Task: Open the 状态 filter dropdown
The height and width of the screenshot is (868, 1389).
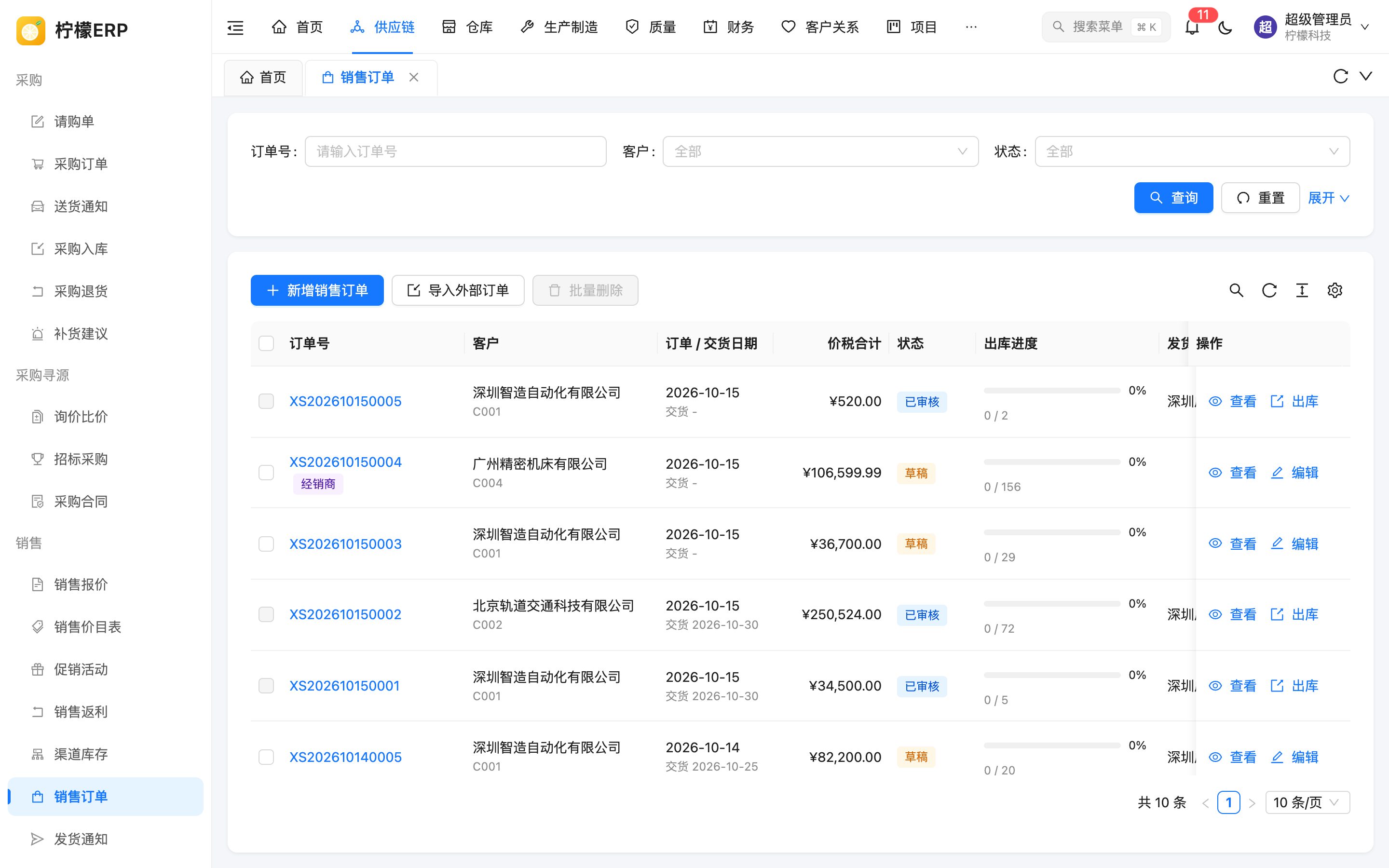Action: coord(1192,151)
